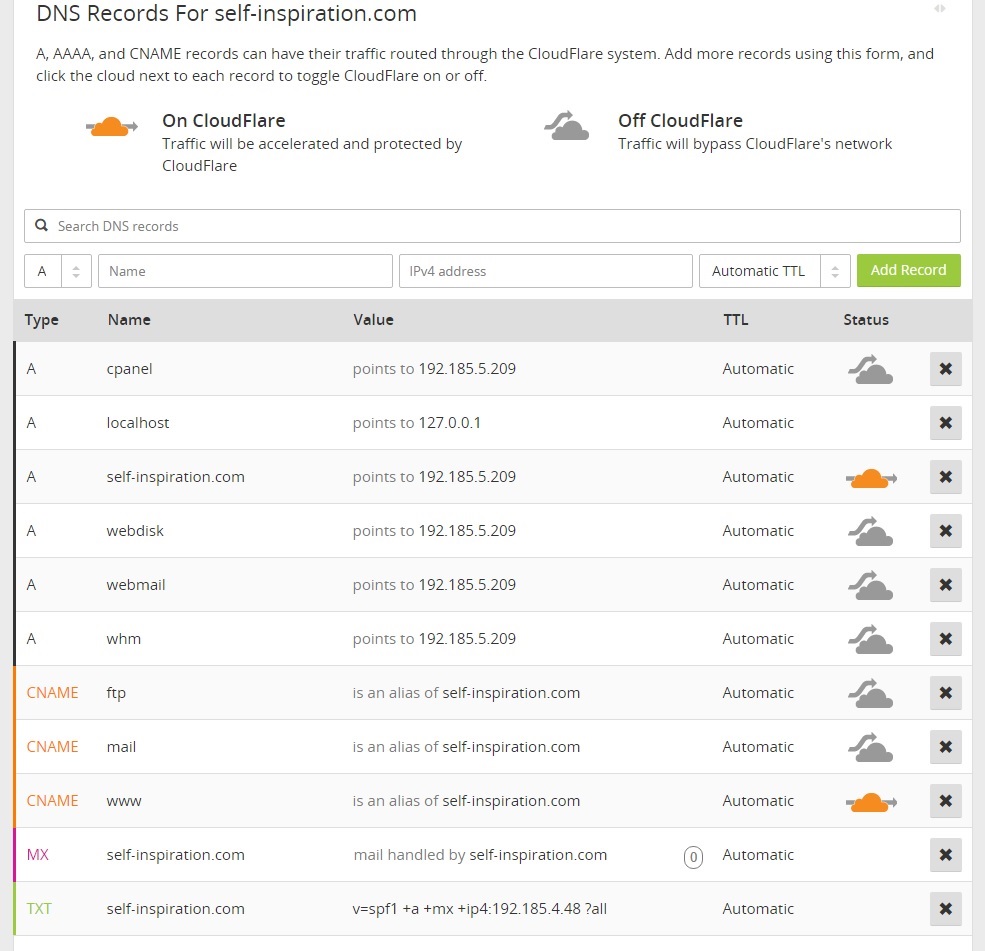985x951 pixels.
Task: Toggle CloudFlare cloud for webdisk record
Action: click(870, 531)
